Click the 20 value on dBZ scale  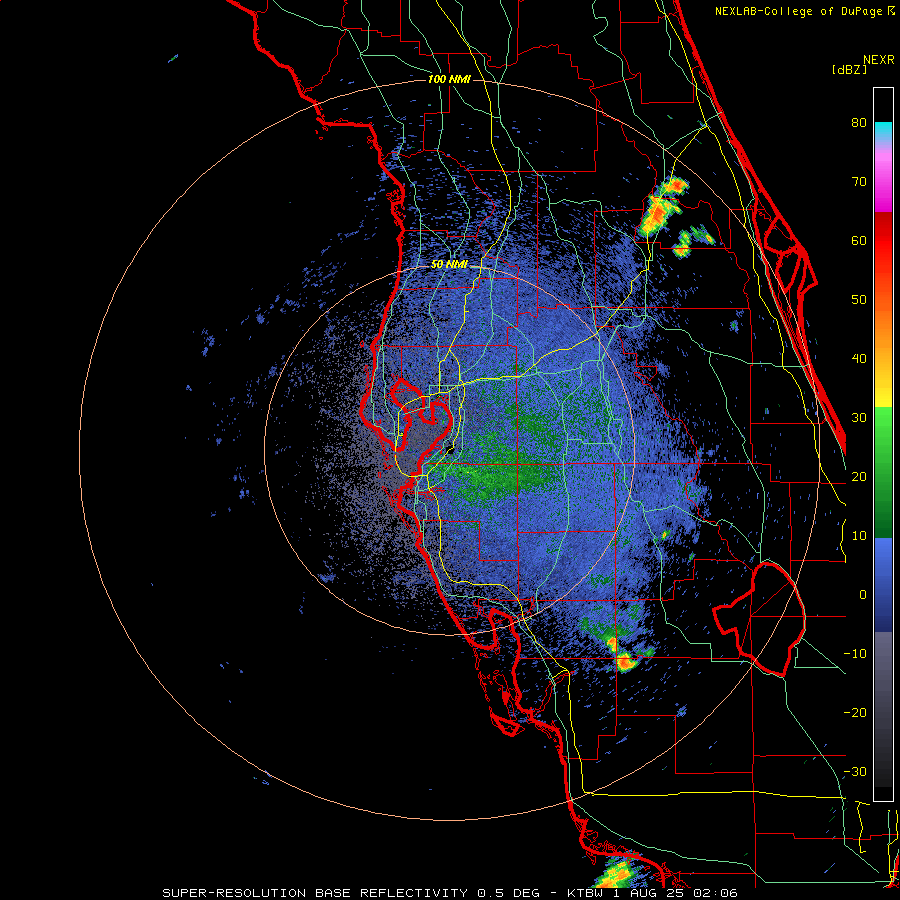pyautogui.click(x=859, y=477)
